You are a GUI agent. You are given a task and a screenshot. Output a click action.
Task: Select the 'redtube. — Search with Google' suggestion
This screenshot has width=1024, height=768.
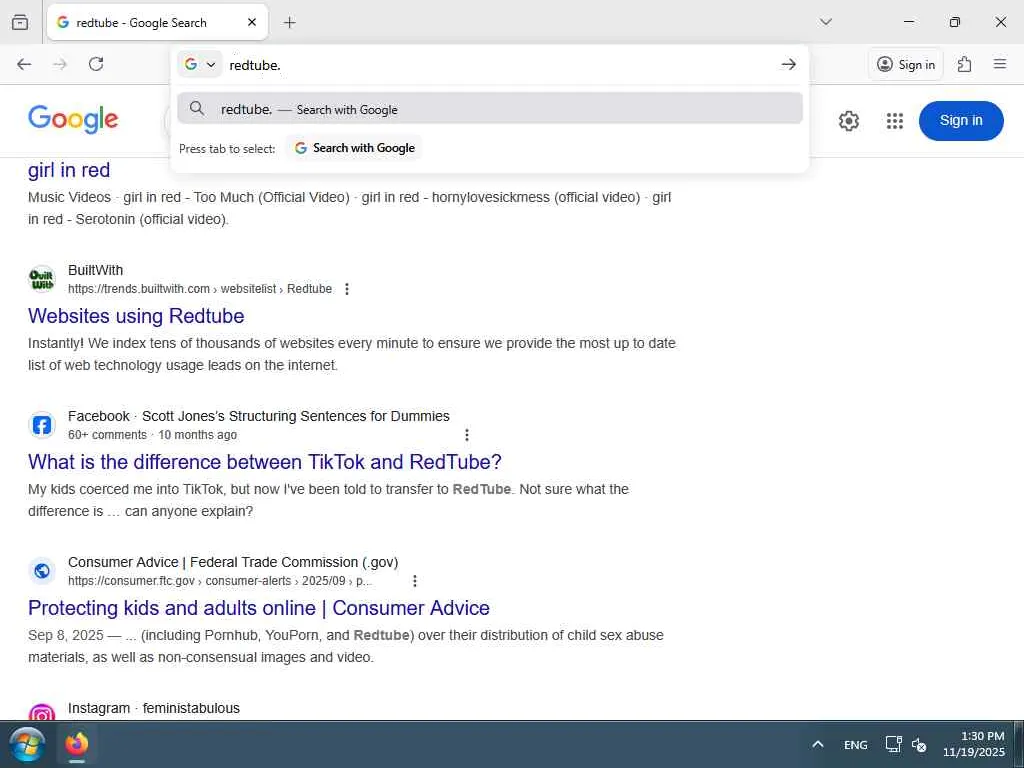tap(490, 108)
